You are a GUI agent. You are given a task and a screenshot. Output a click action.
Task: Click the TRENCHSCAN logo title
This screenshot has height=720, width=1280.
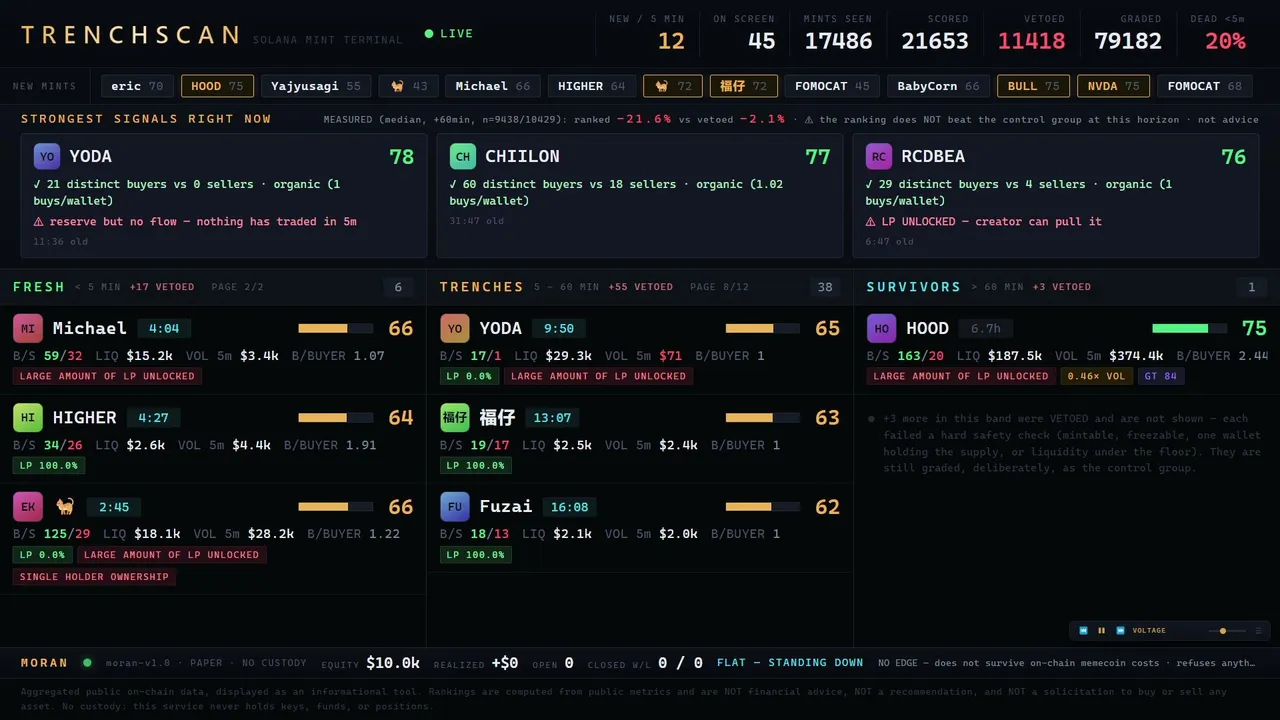tap(131, 35)
